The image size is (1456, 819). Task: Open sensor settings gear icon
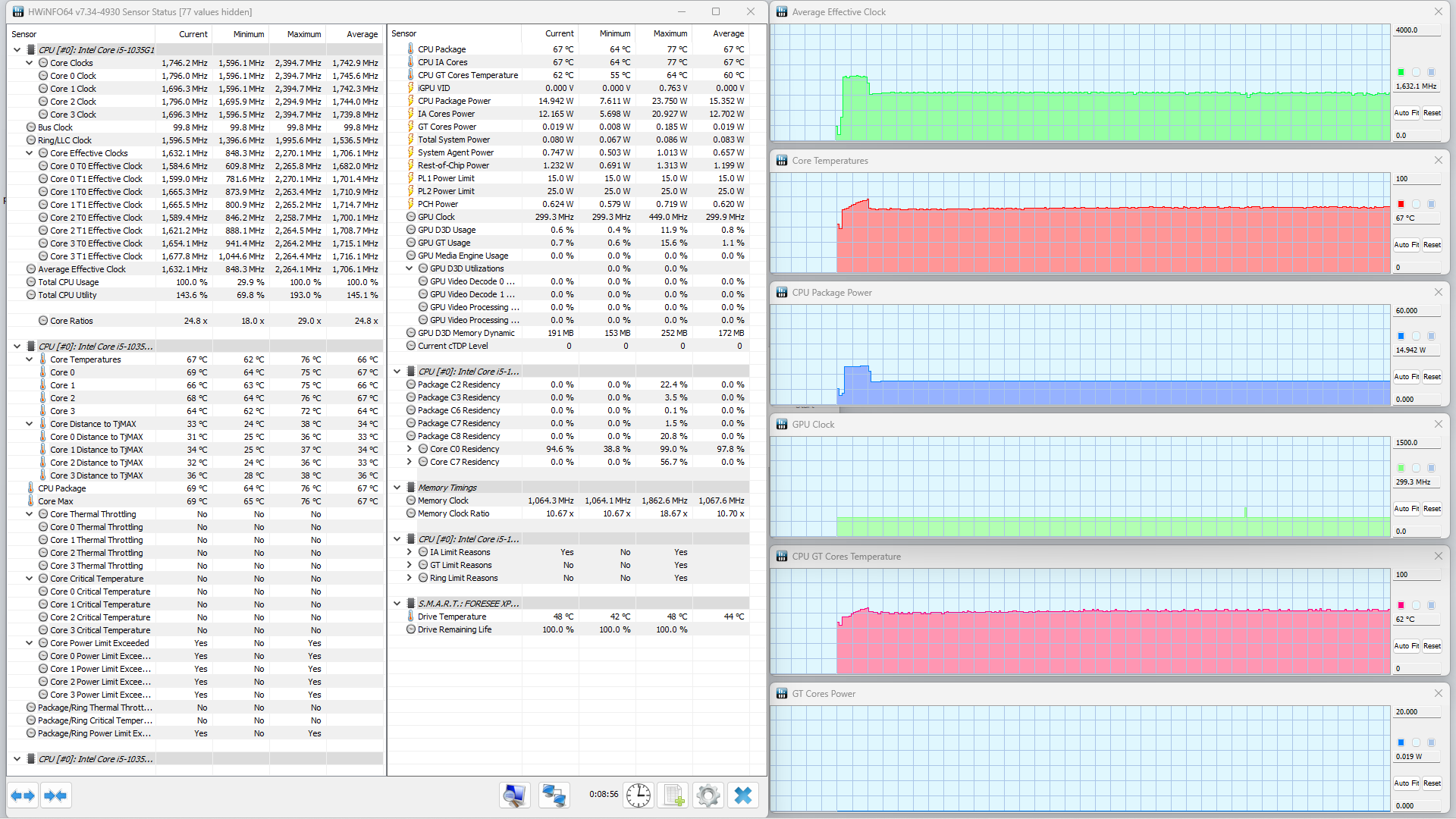(708, 795)
